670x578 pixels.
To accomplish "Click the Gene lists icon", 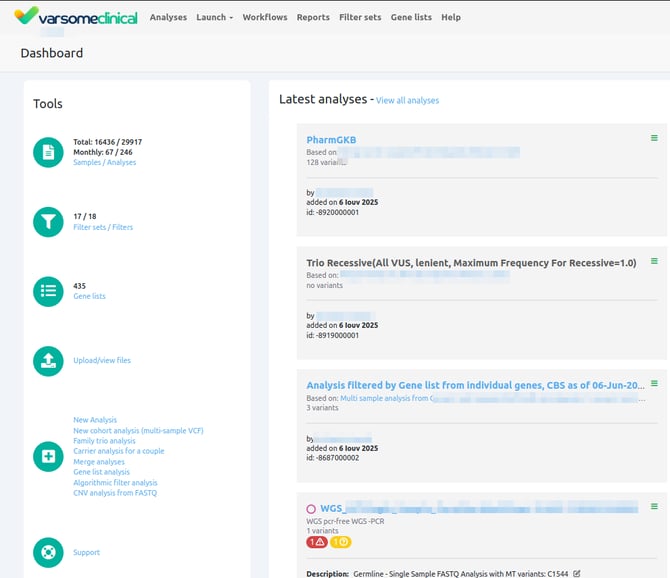I will point(48,291).
